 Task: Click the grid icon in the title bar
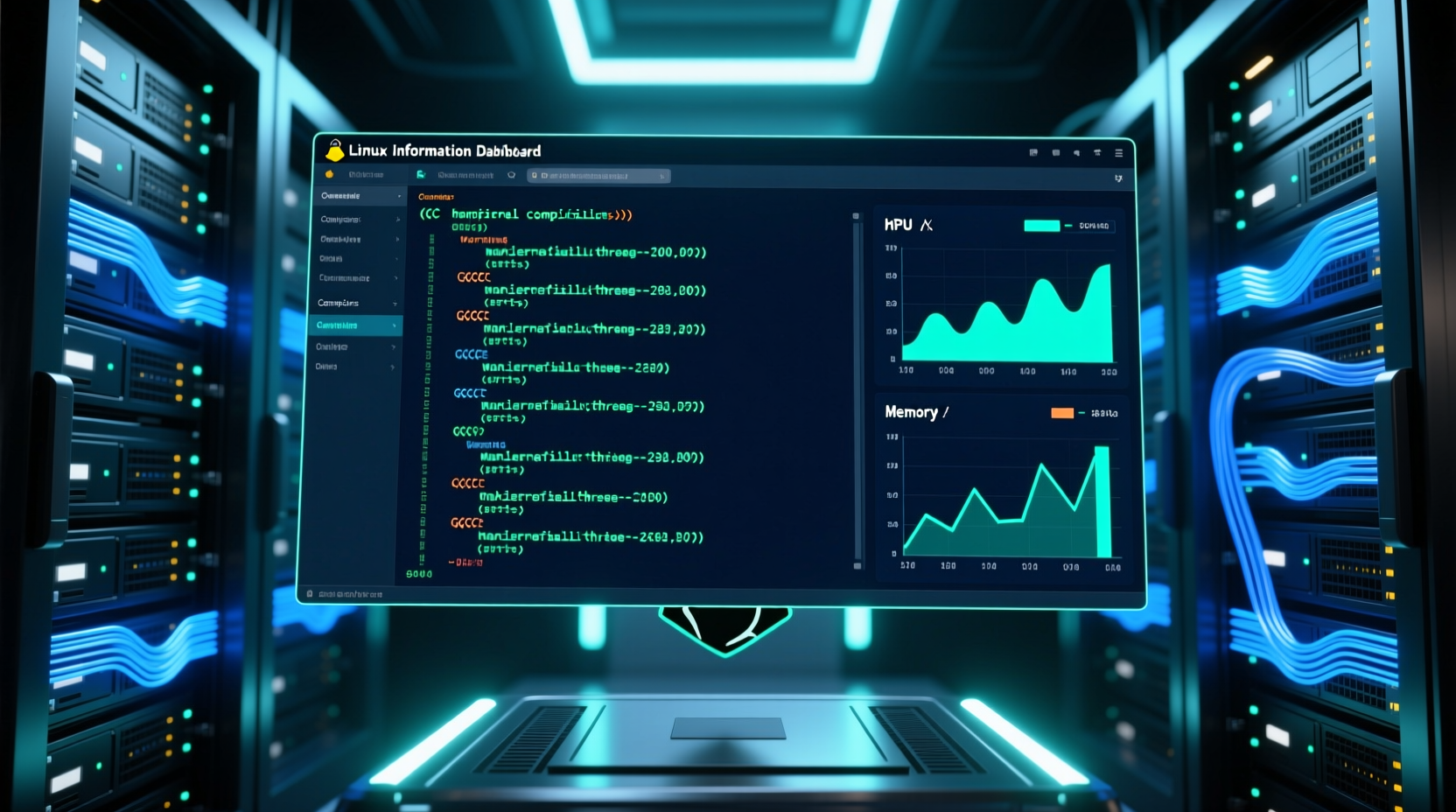click(x=1033, y=153)
